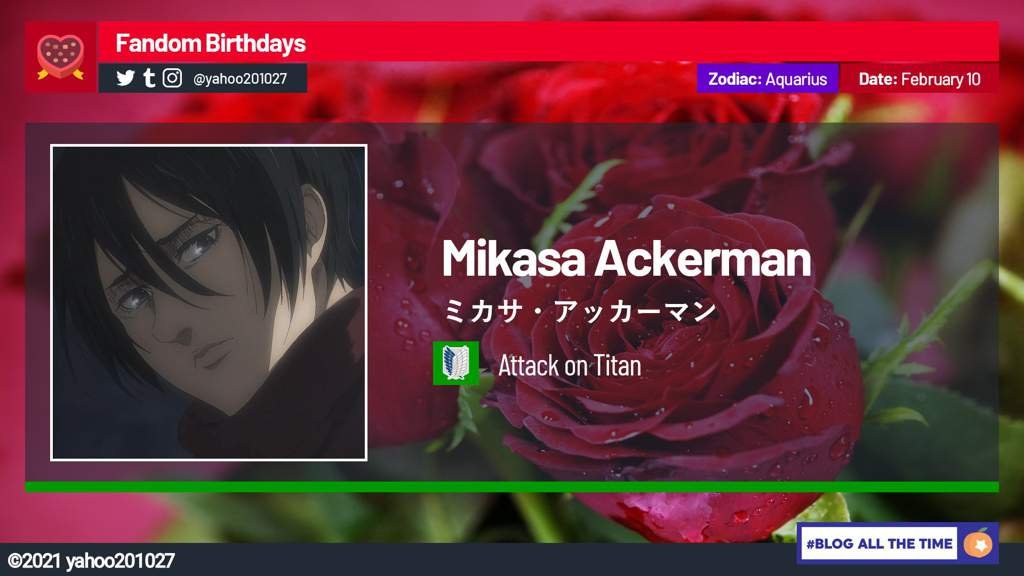This screenshot has height=576, width=1024.
Task: Click the Tumblr letter icon
Action: (x=149, y=78)
